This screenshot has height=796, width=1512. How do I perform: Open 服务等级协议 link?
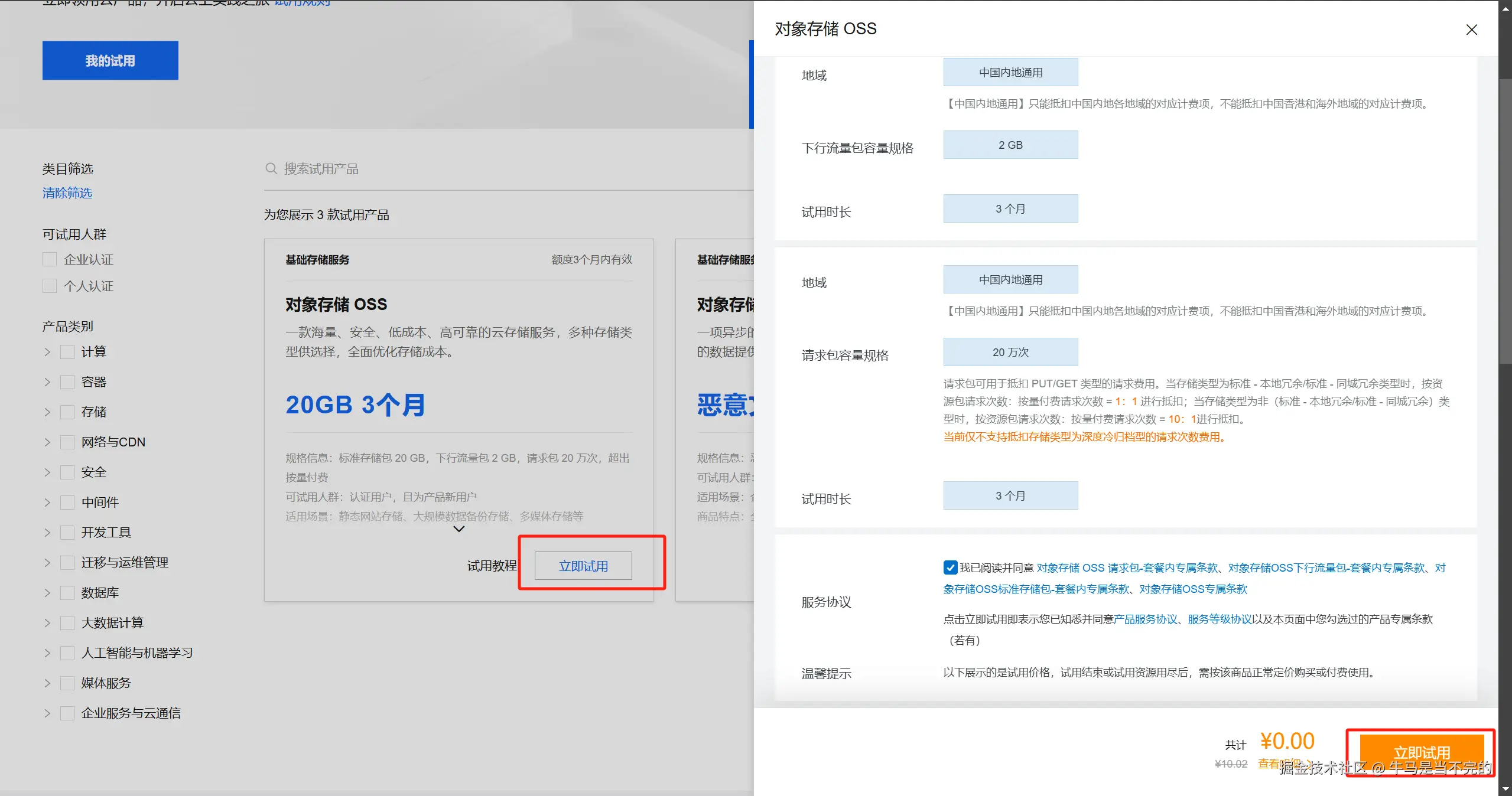(x=1220, y=619)
